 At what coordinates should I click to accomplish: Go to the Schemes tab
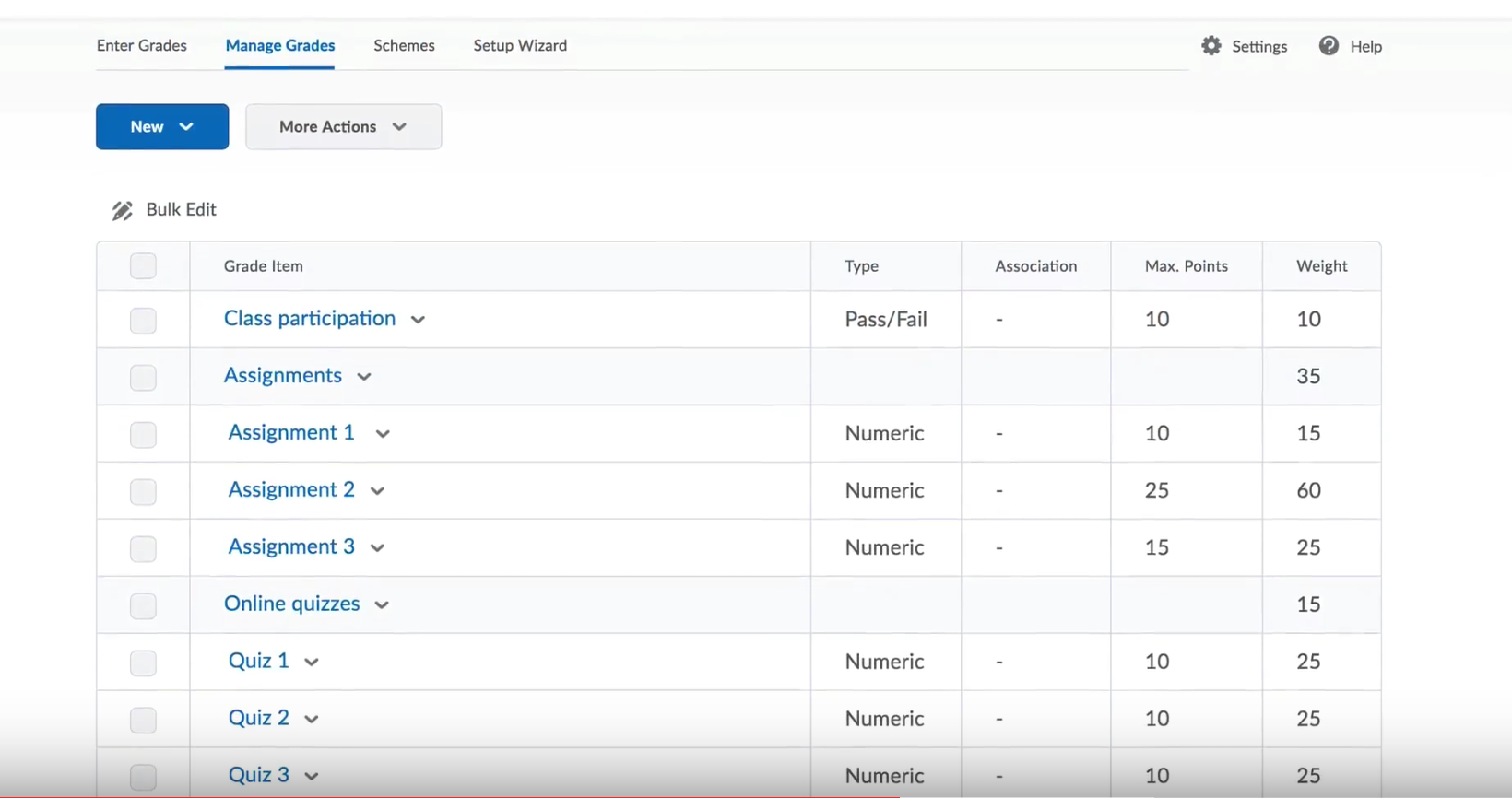tap(404, 45)
